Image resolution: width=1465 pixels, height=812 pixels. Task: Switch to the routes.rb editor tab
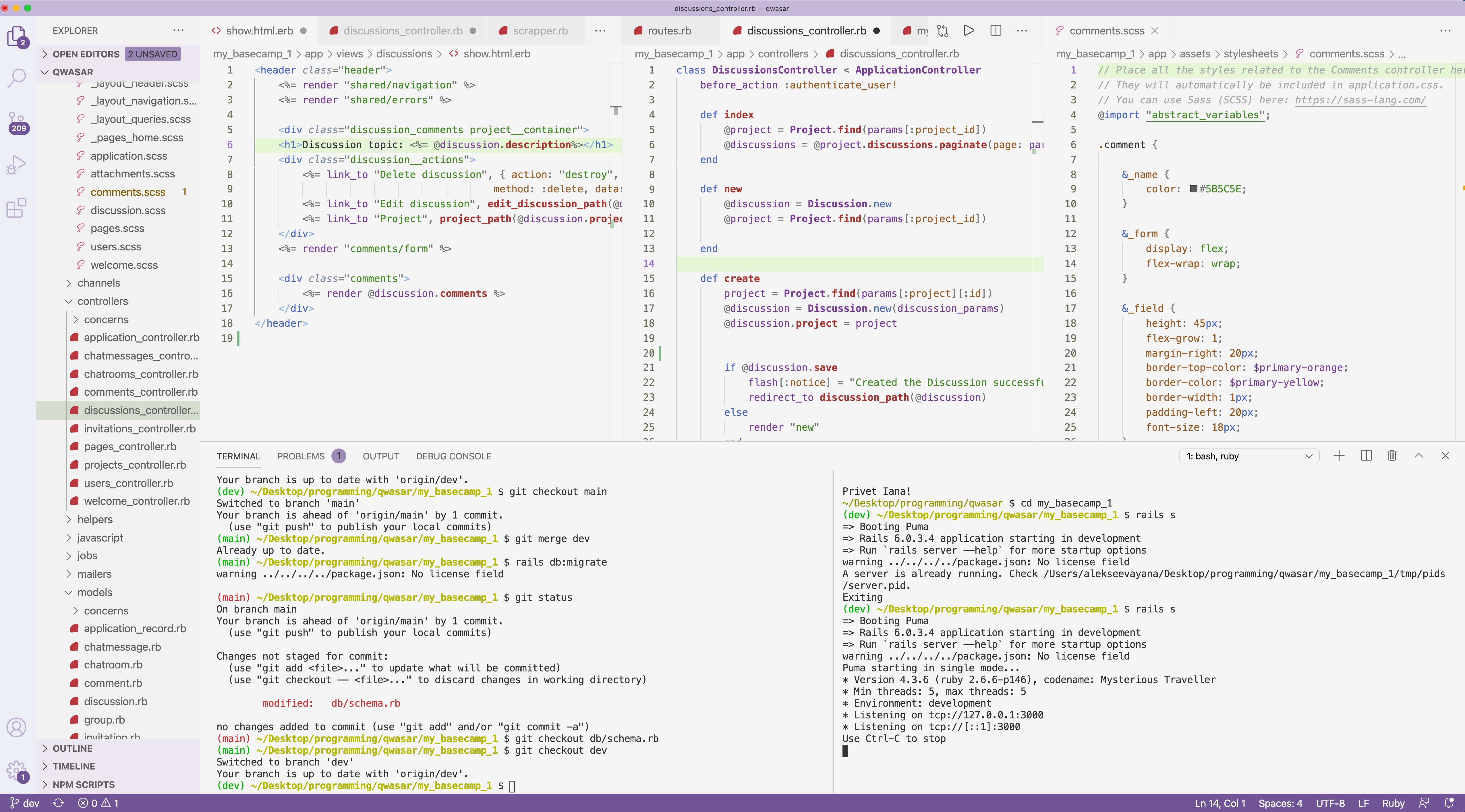[669, 31]
